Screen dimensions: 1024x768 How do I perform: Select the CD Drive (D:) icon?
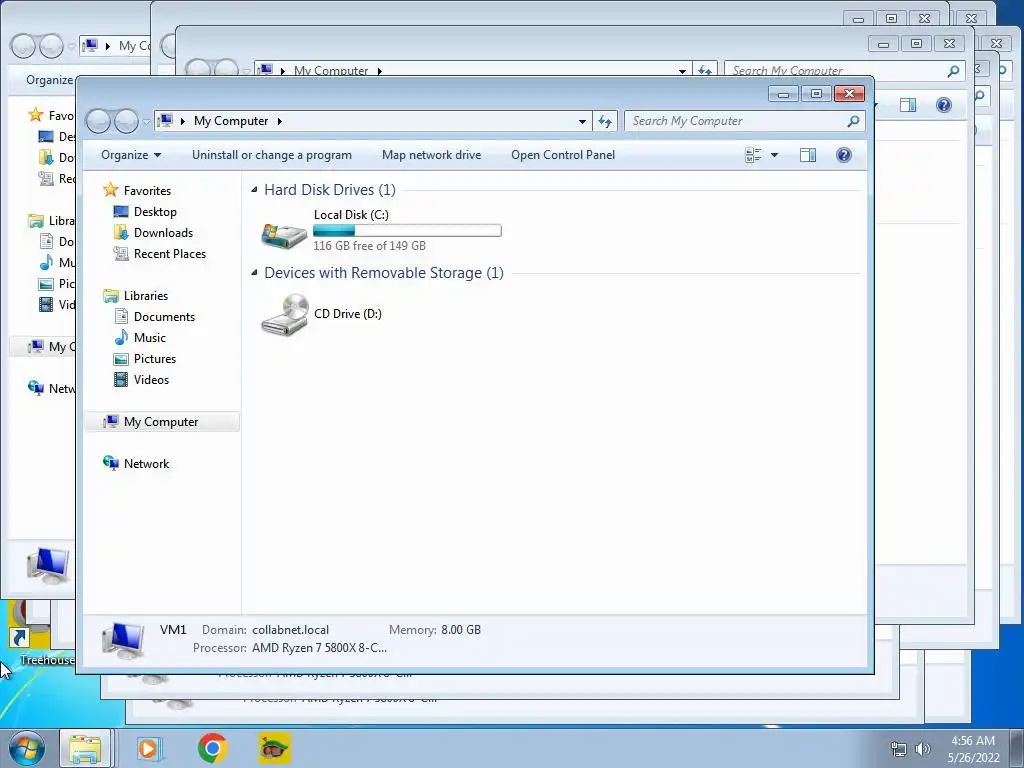284,315
